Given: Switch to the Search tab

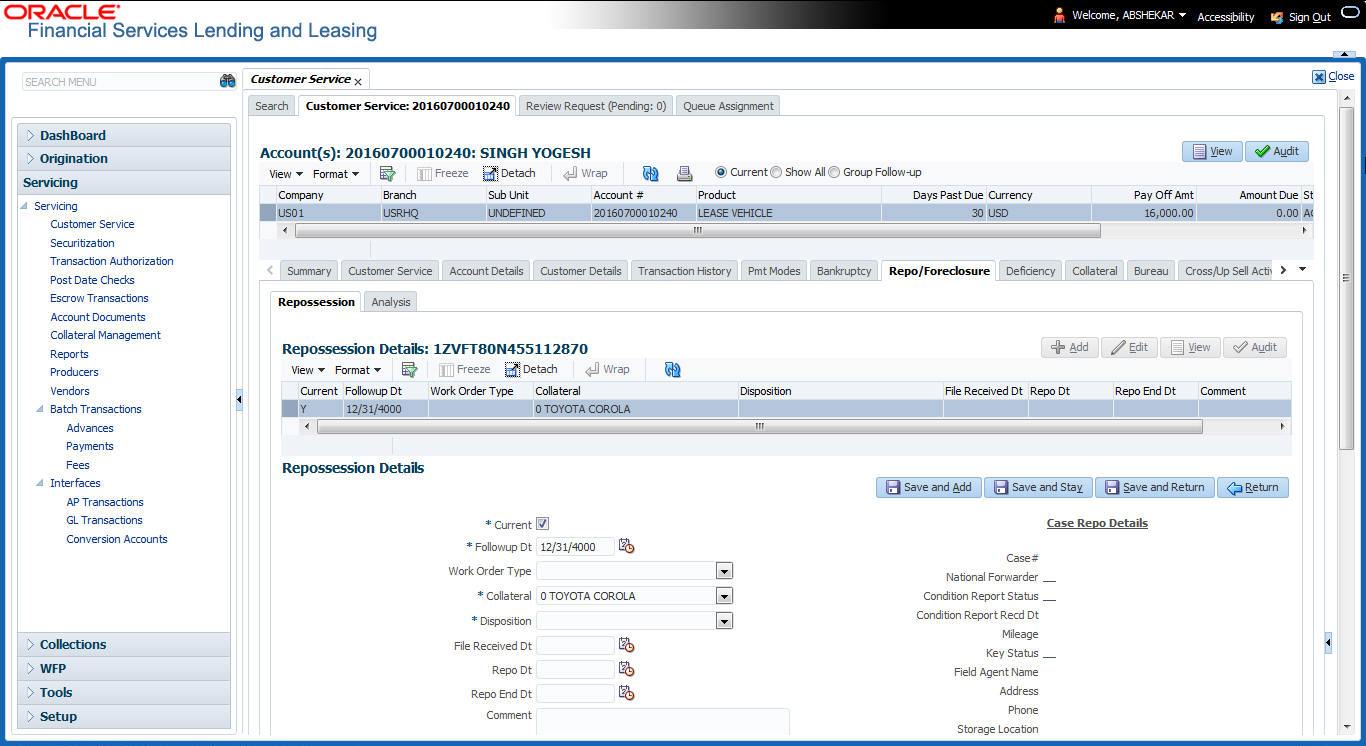Looking at the screenshot, I should 272,106.
